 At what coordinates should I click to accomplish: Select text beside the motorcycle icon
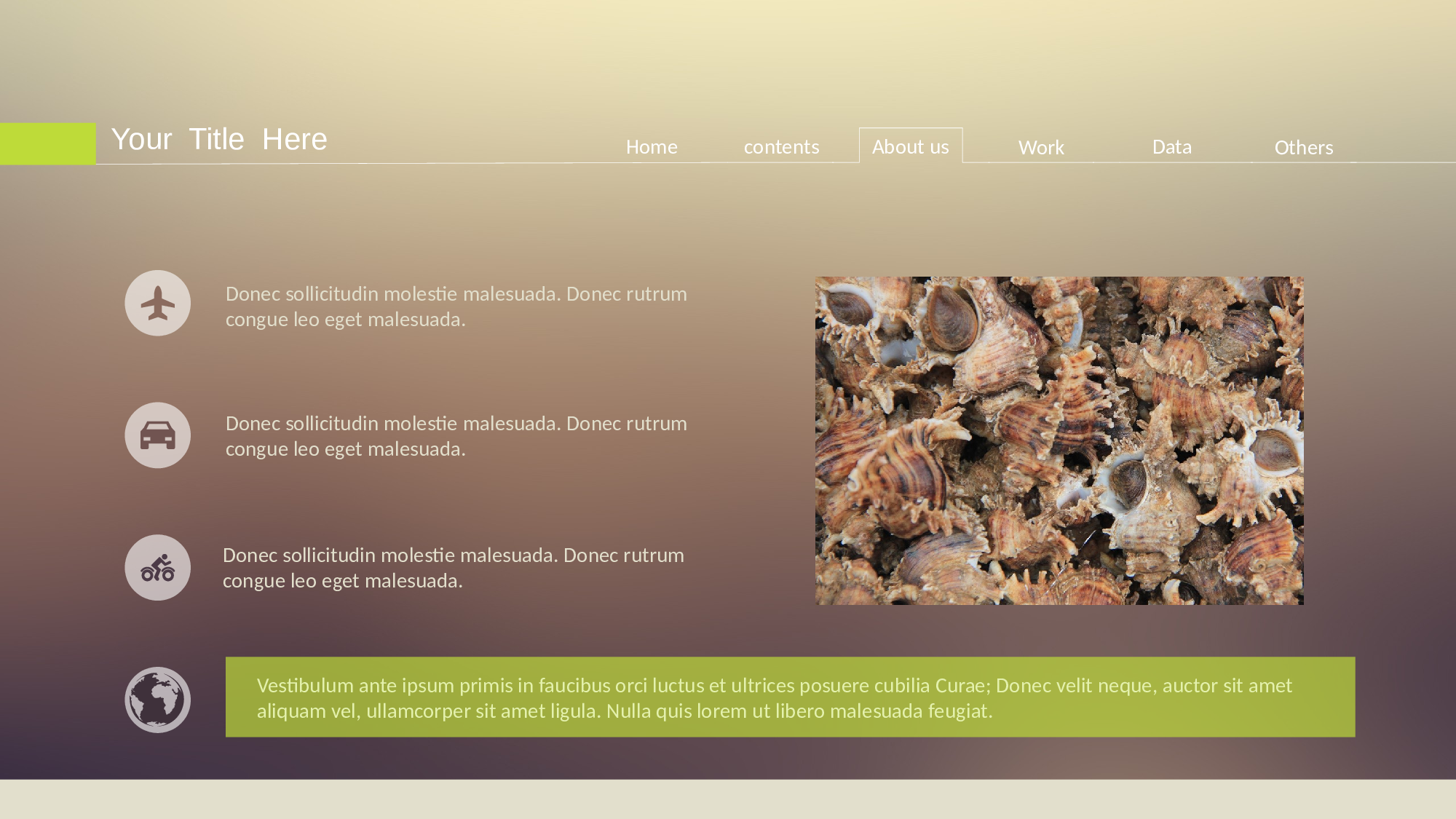click(x=453, y=568)
